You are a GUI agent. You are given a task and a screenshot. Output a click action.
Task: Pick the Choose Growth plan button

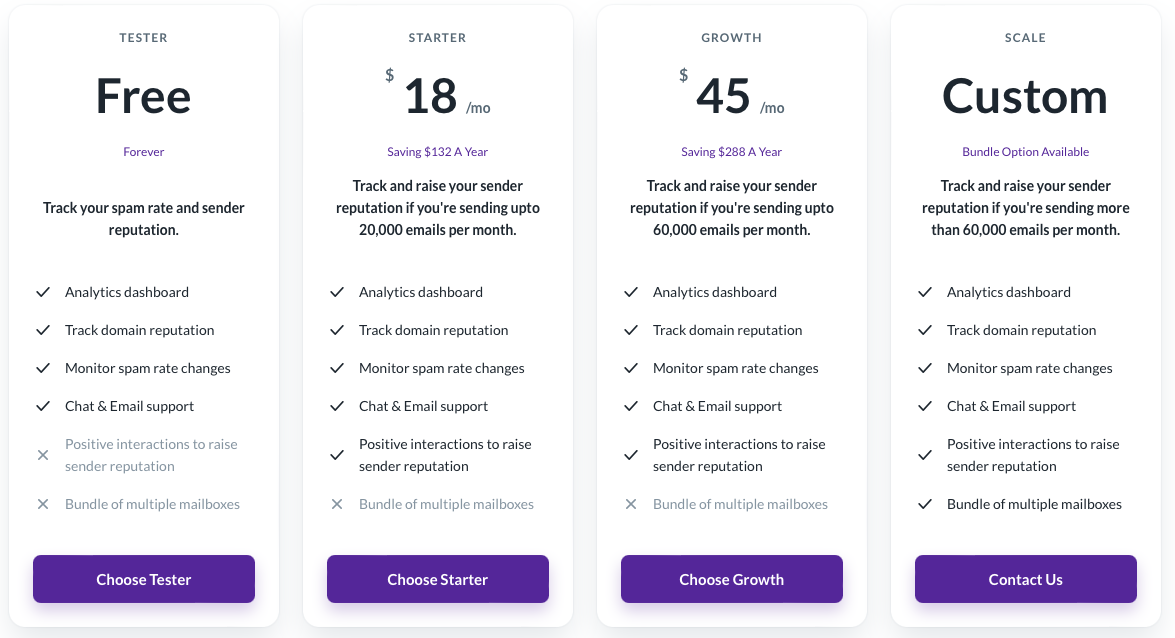point(731,579)
